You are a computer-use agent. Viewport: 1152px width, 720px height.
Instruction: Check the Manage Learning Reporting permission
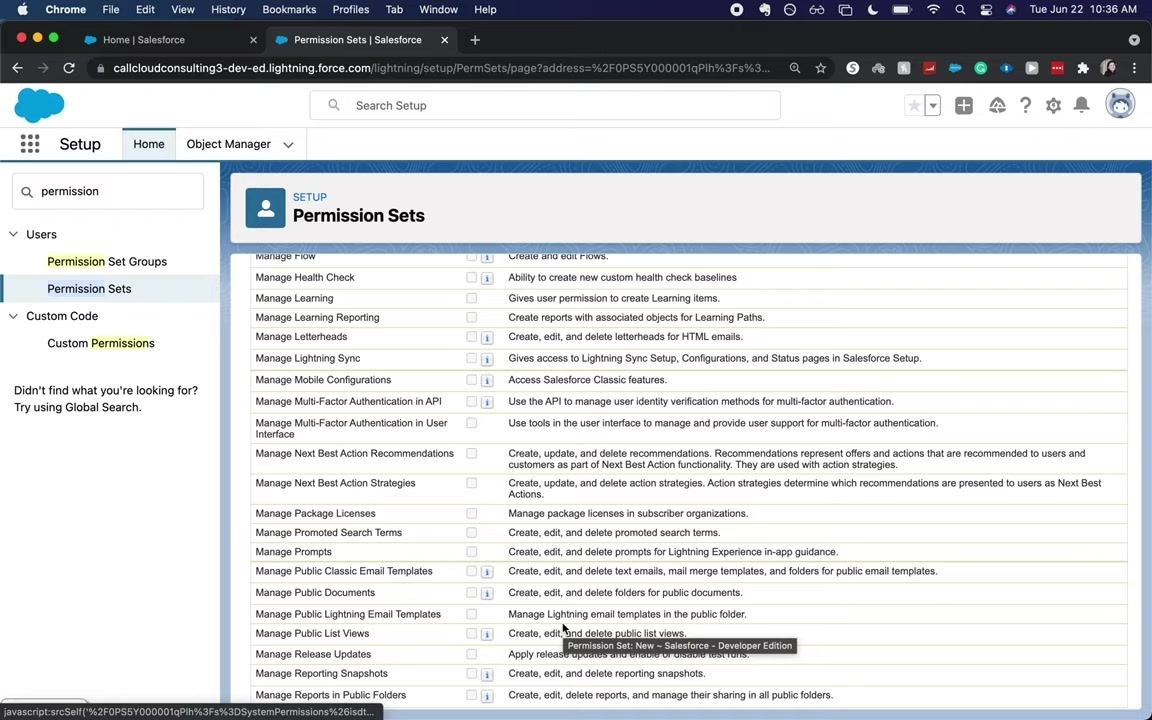point(472,317)
